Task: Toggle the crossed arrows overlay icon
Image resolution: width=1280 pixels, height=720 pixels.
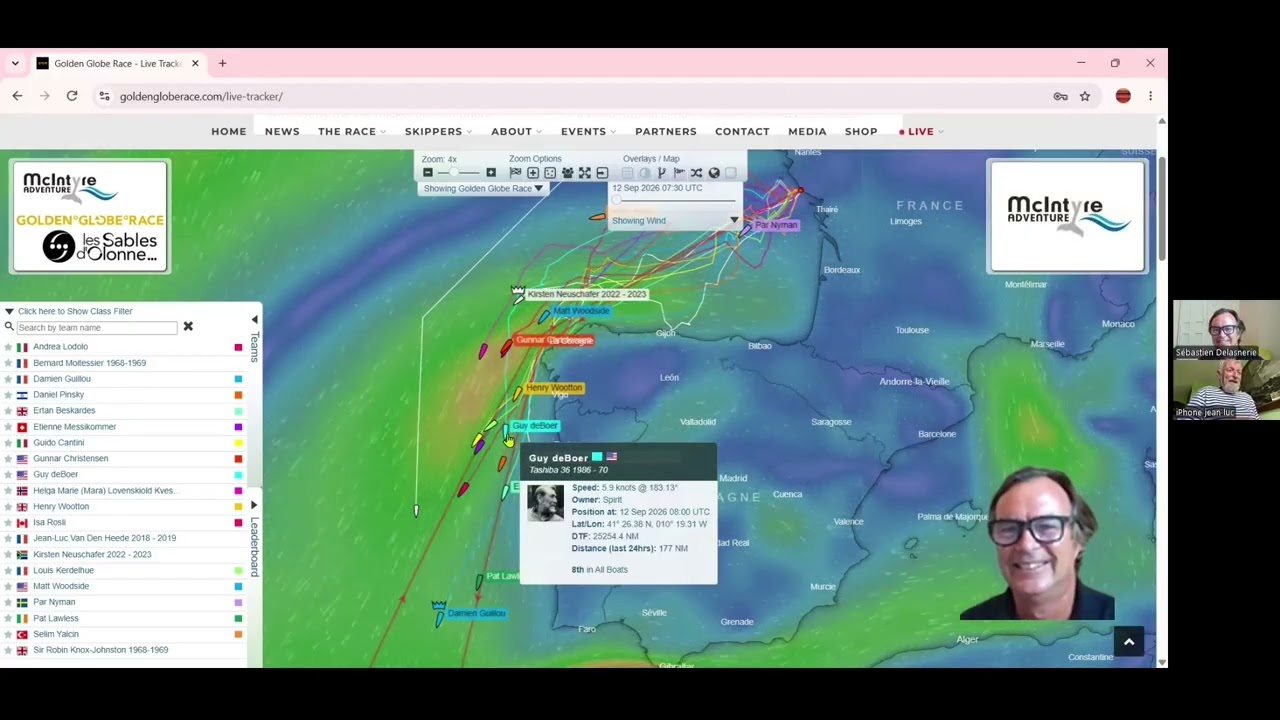Action: click(696, 173)
